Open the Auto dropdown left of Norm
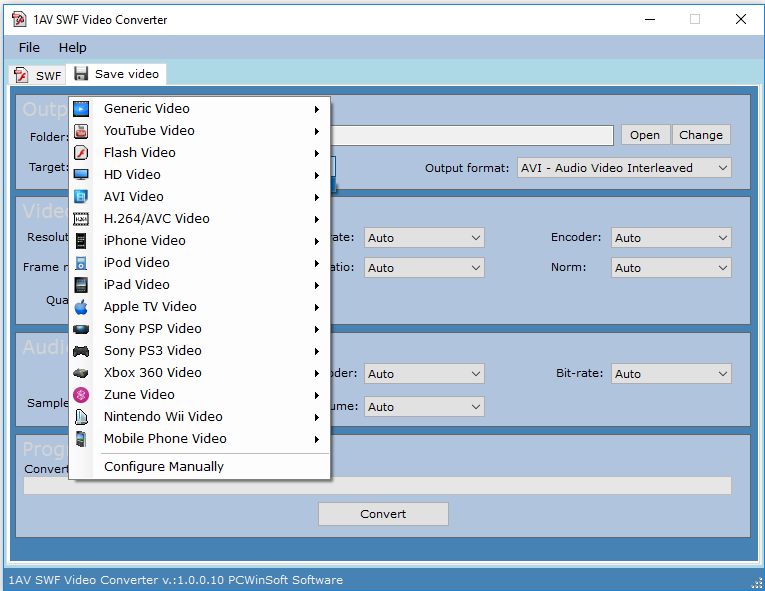Screen dimensions: 765x591 [424, 268]
